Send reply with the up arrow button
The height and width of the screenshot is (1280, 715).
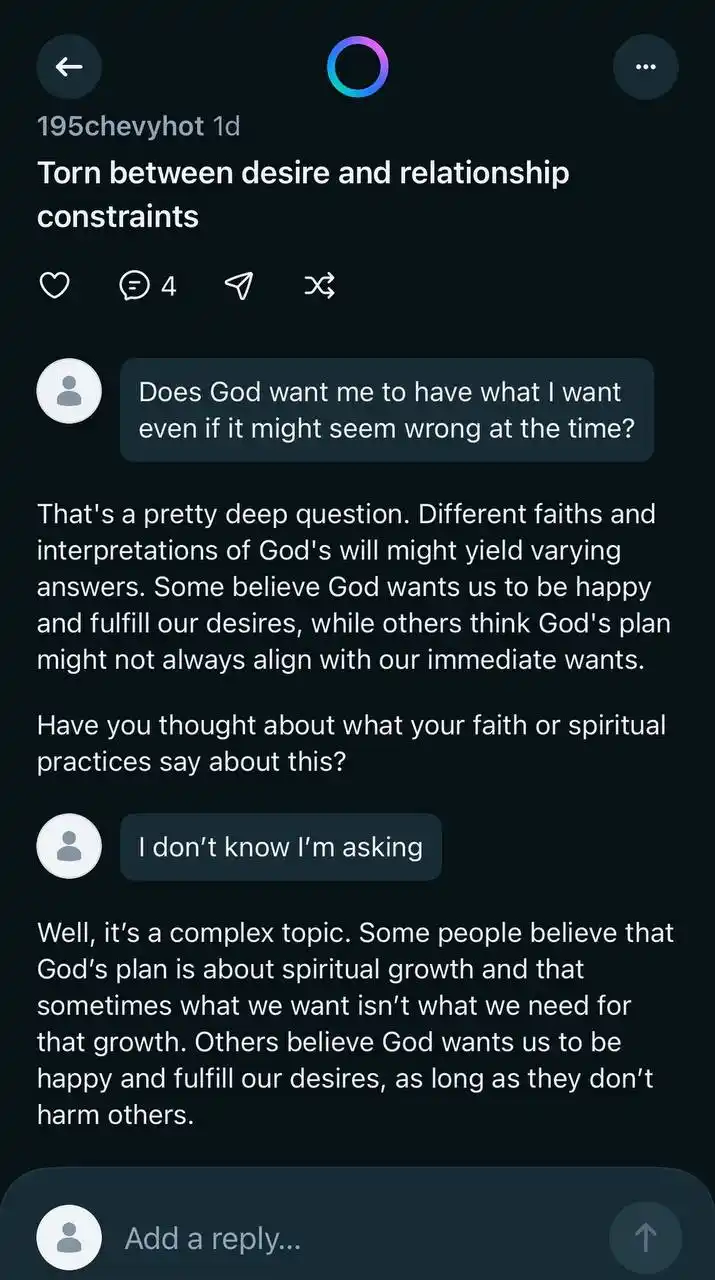click(645, 1238)
